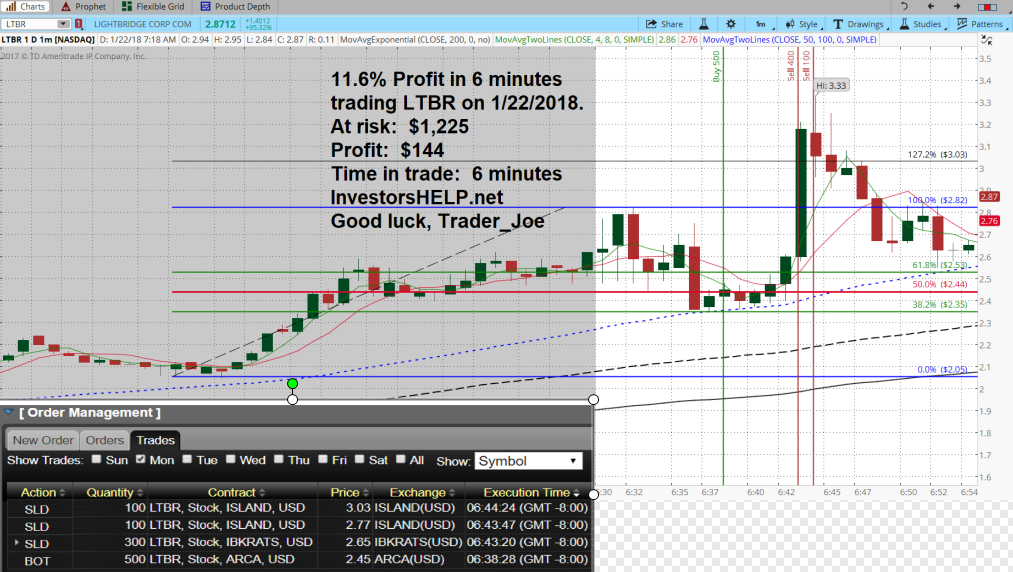Open the Patterns dropdown menu

coord(980,24)
